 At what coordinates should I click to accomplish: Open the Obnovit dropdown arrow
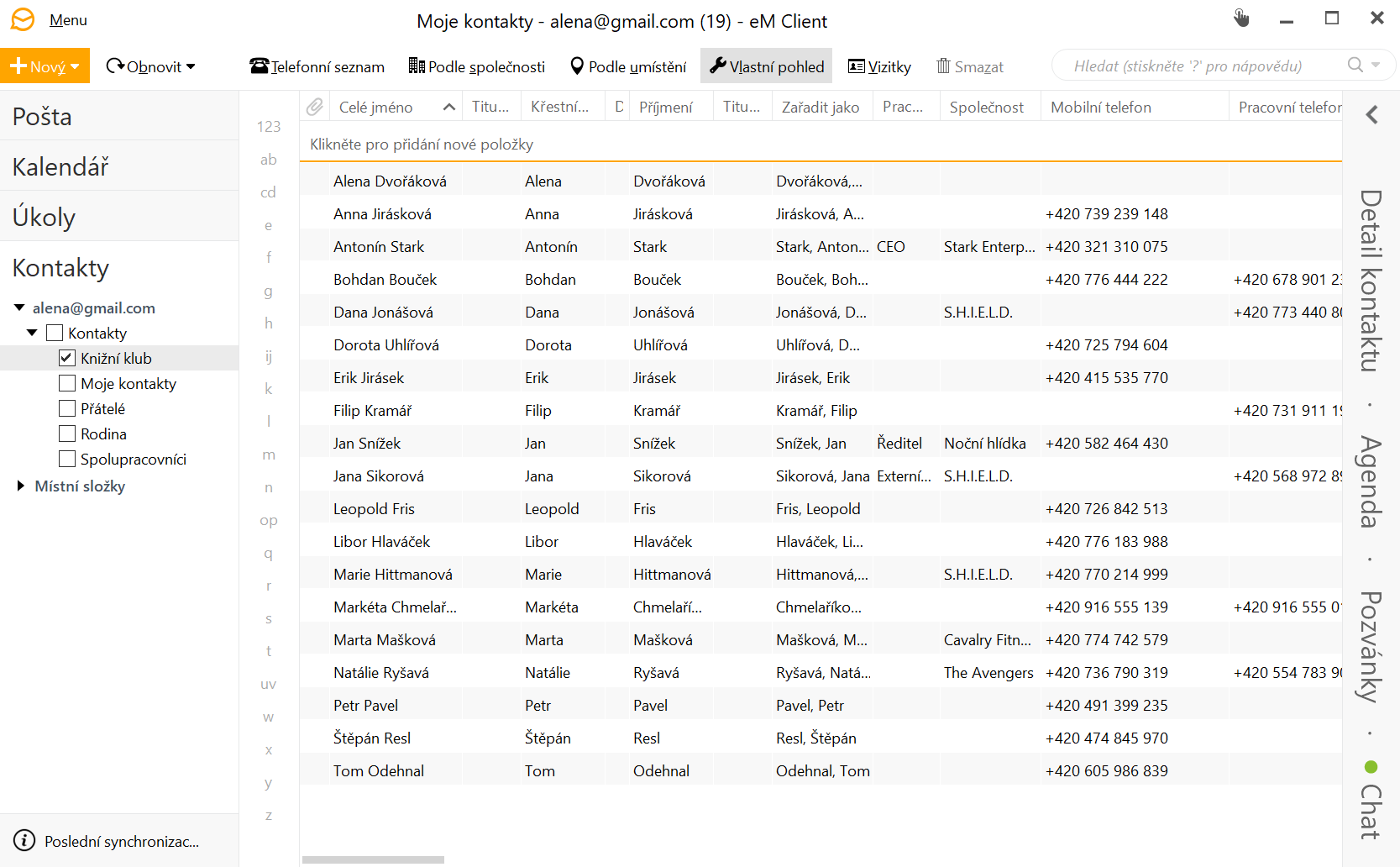(x=191, y=66)
